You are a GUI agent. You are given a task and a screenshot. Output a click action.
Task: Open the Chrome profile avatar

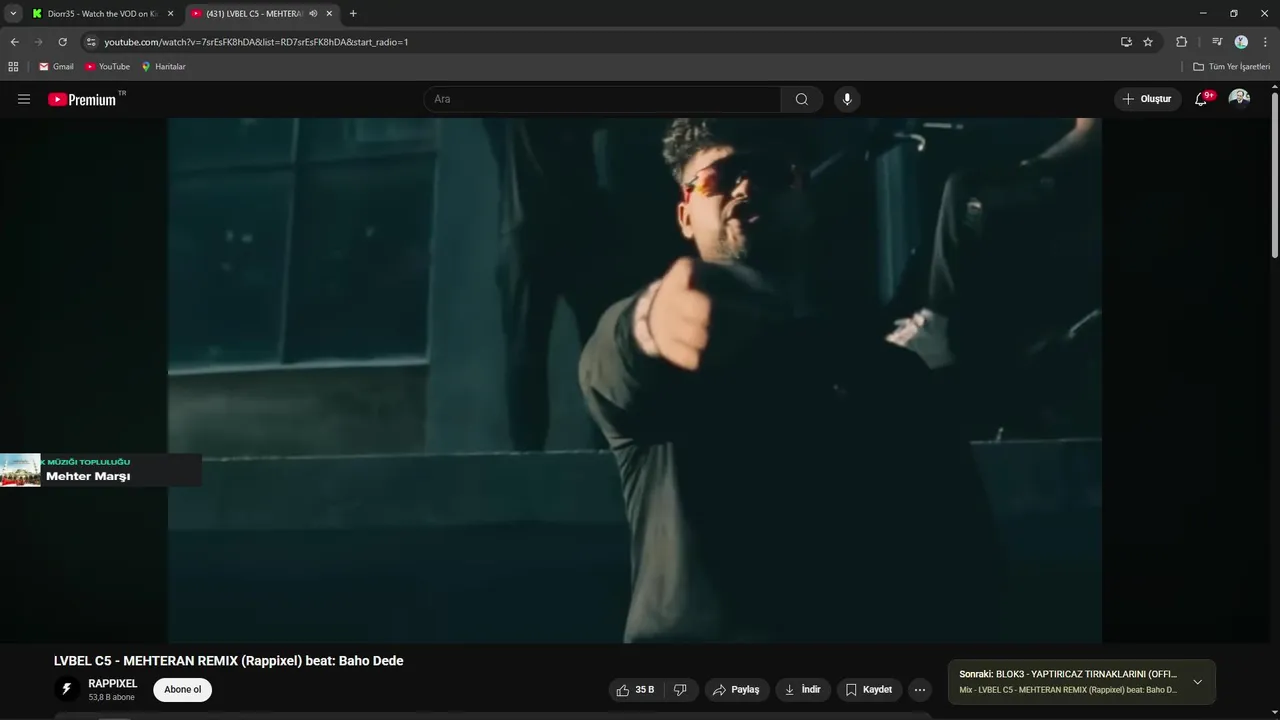(1241, 42)
